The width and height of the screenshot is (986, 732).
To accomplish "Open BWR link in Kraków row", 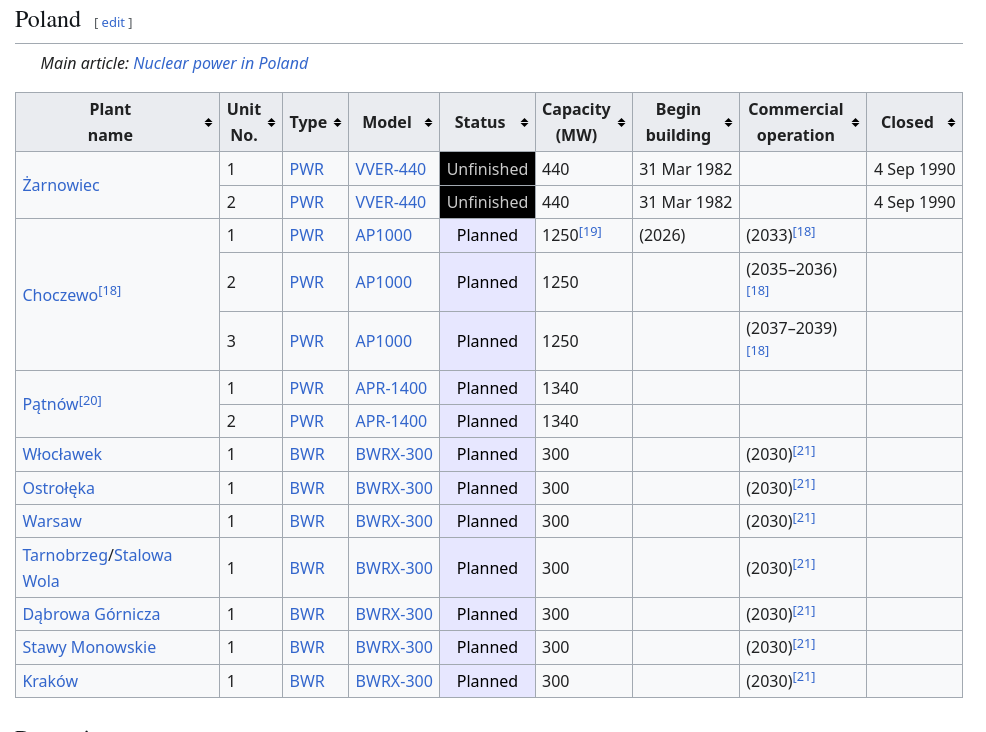I will point(307,682).
